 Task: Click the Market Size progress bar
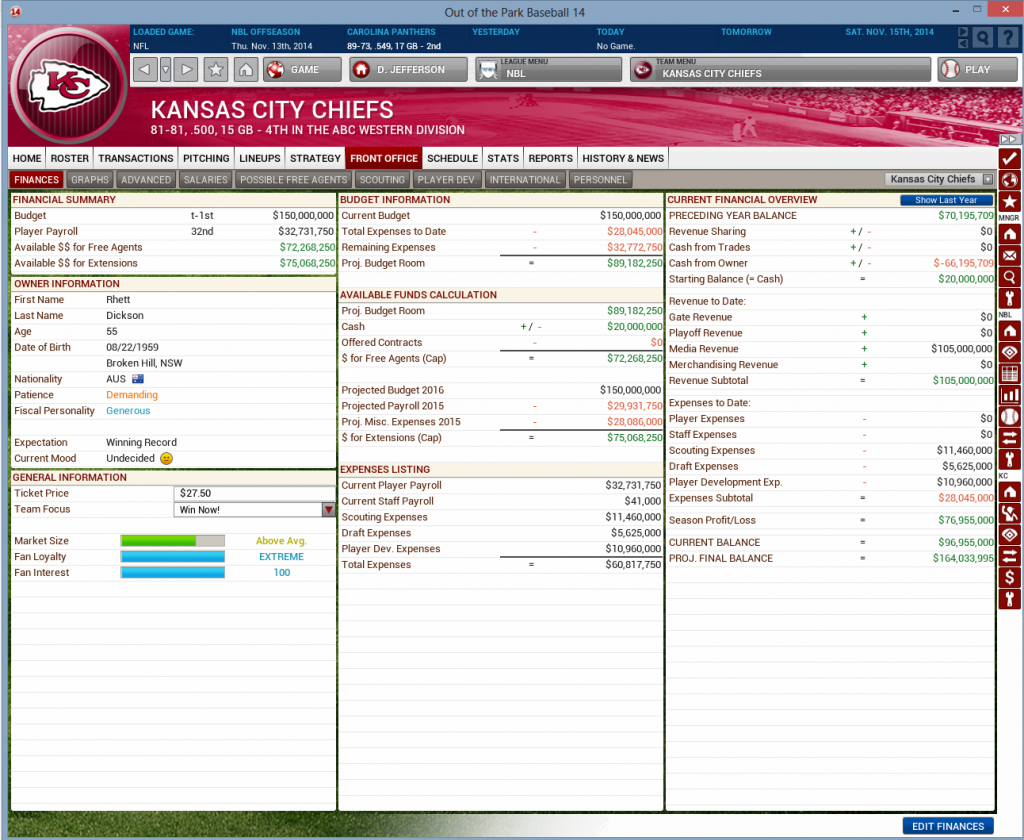pyautogui.click(x=173, y=541)
